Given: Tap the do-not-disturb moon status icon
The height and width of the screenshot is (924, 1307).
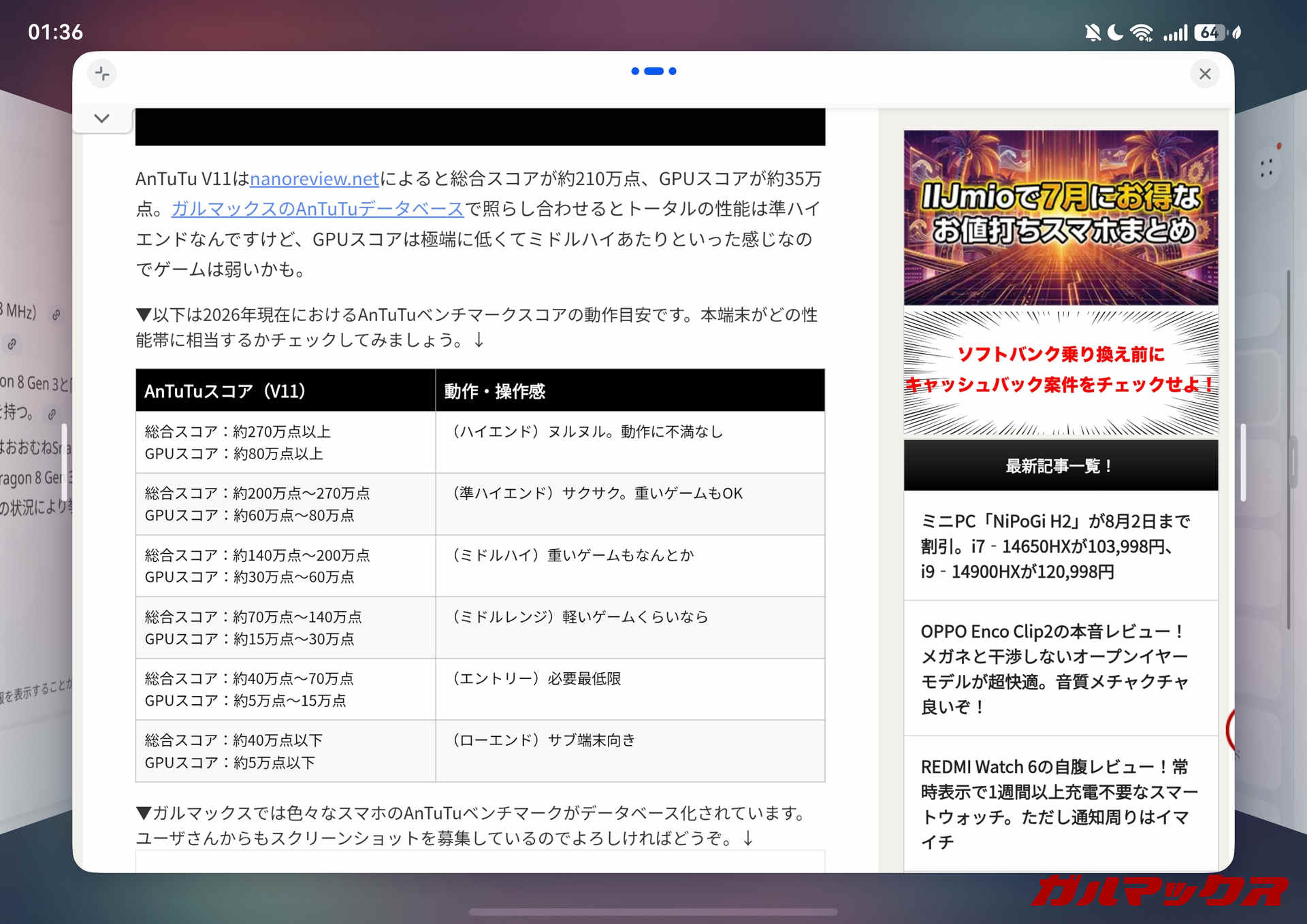Looking at the screenshot, I should pyautogui.click(x=1115, y=32).
